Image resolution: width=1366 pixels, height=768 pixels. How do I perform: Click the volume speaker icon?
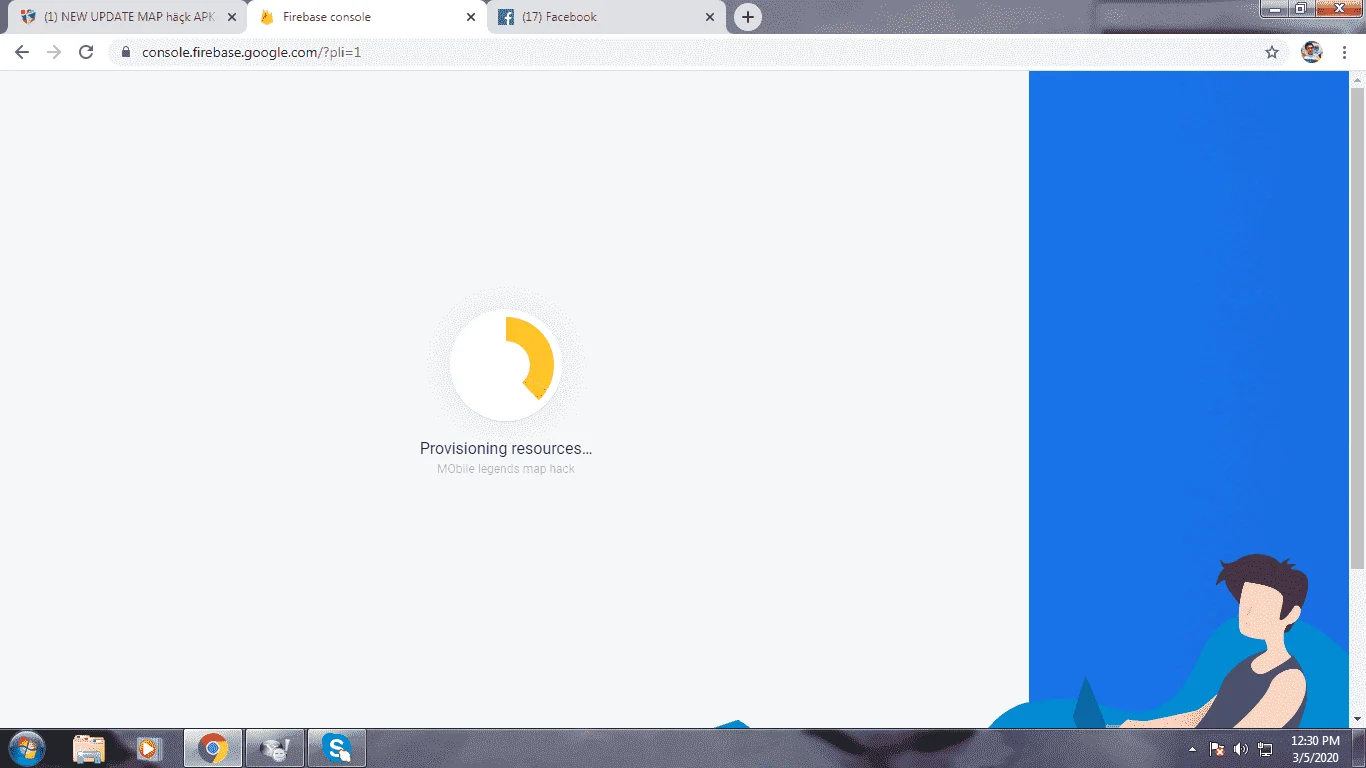pos(1241,749)
